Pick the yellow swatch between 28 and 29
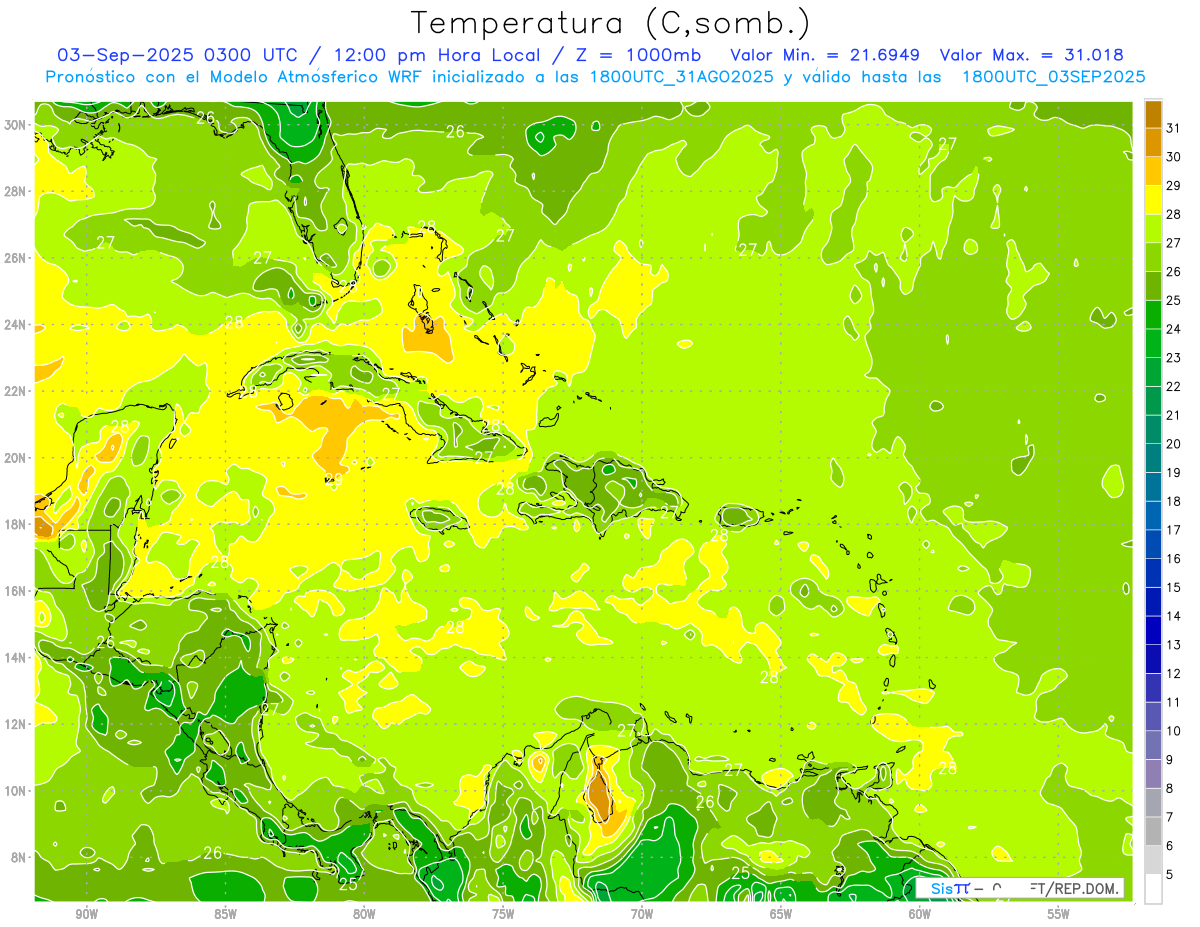Viewport: 1200px width, 927px height. tap(1153, 200)
